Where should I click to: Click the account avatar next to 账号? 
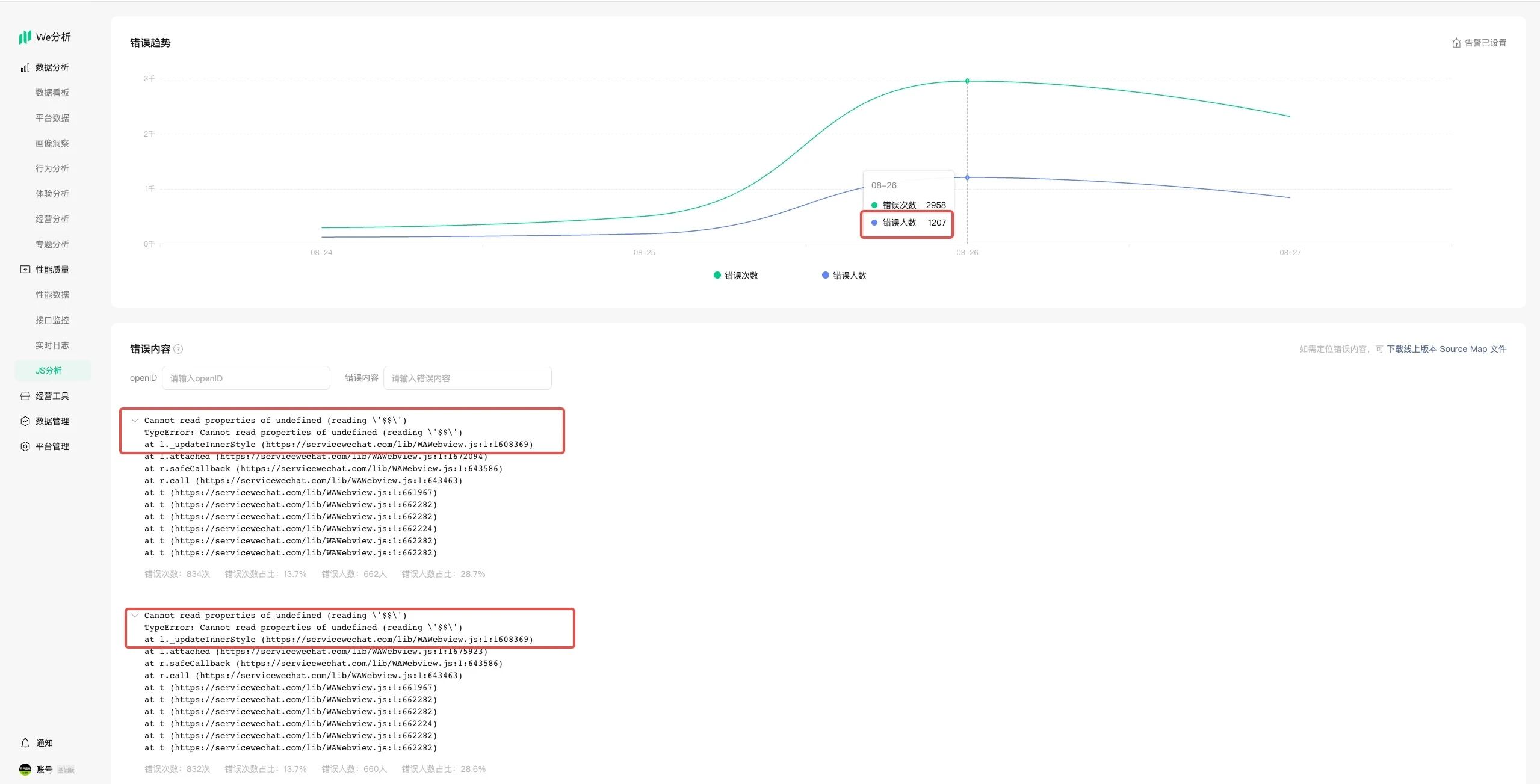click(x=25, y=769)
